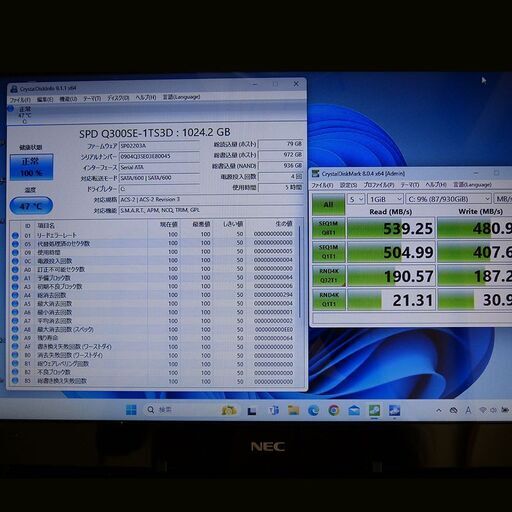Click the SATA/600 | SATA/600 transfer mode field
The image size is (512, 512).
point(159,178)
